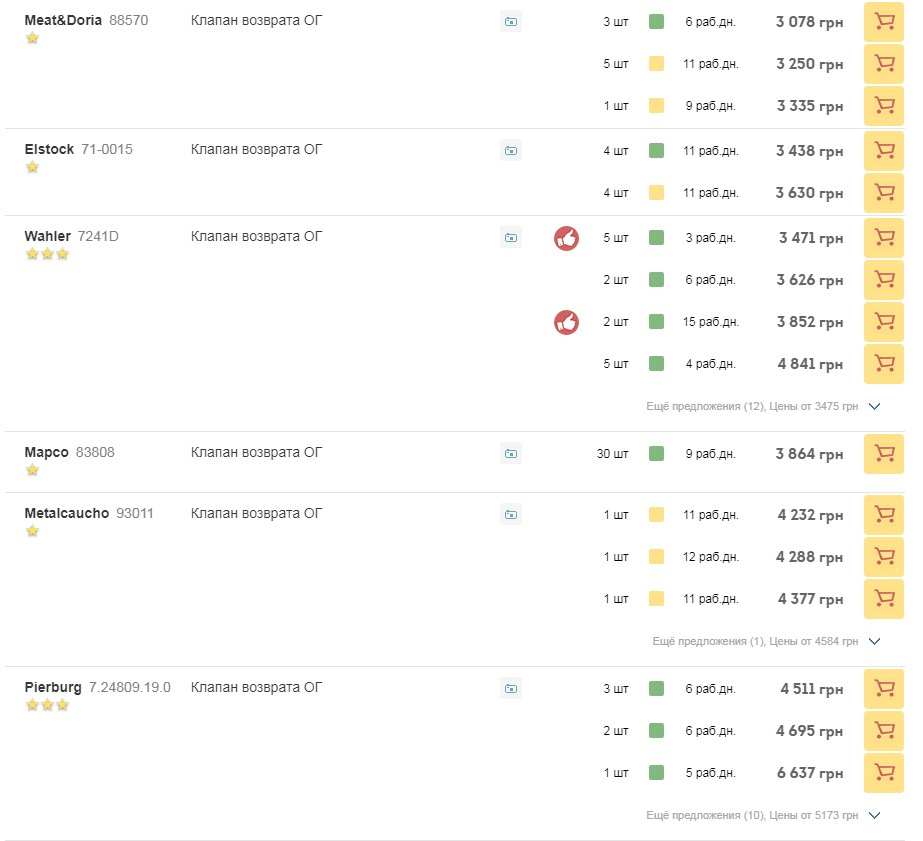
Task: Click thumbs-up badge on Wahler 3 852 грн row
Action: pos(566,323)
